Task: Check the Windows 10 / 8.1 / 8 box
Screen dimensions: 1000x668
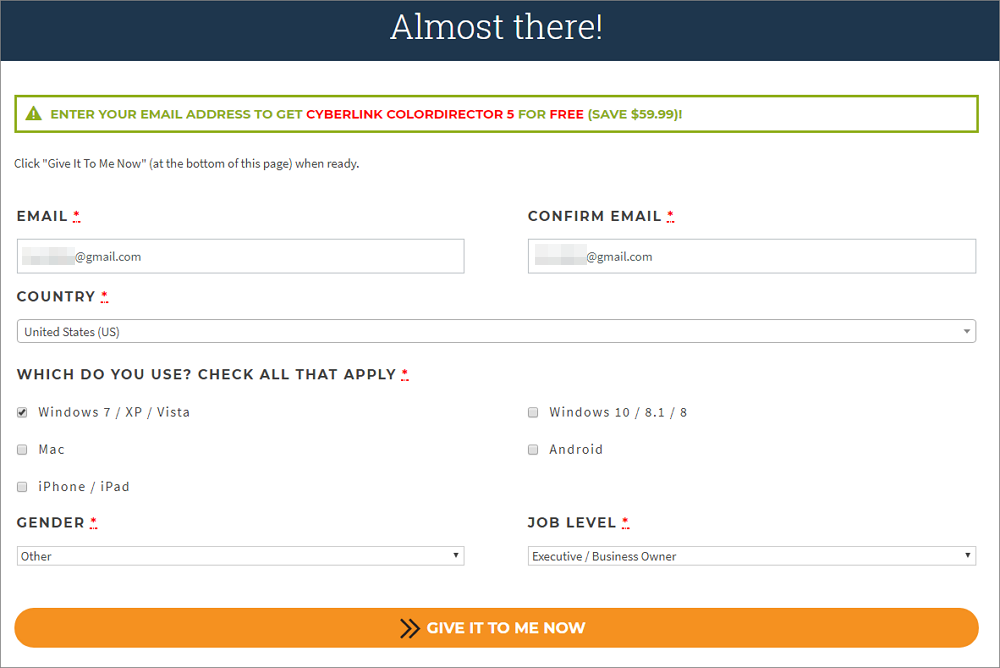Action: pos(533,412)
